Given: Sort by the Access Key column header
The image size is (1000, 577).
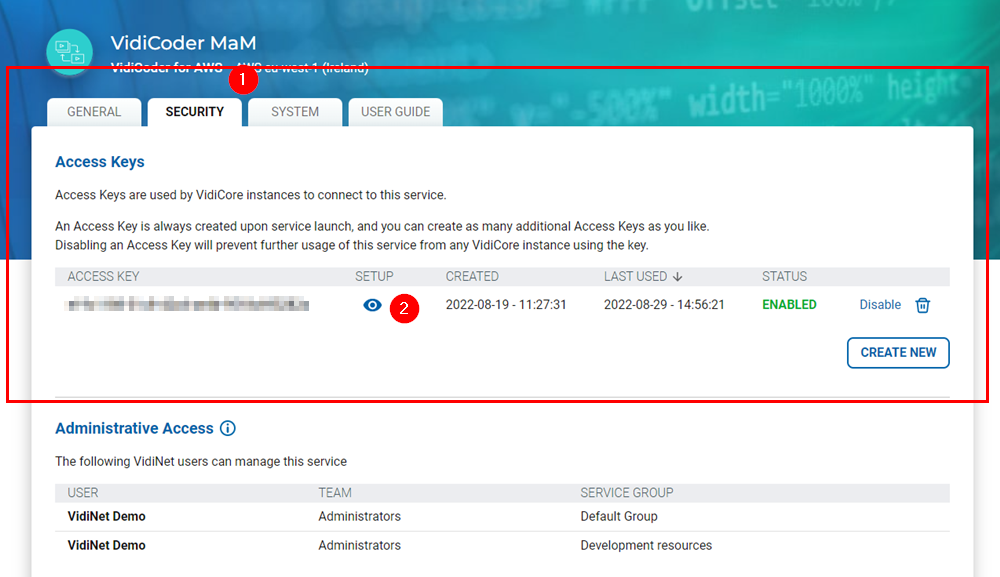Looking at the screenshot, I should (103, 277).
